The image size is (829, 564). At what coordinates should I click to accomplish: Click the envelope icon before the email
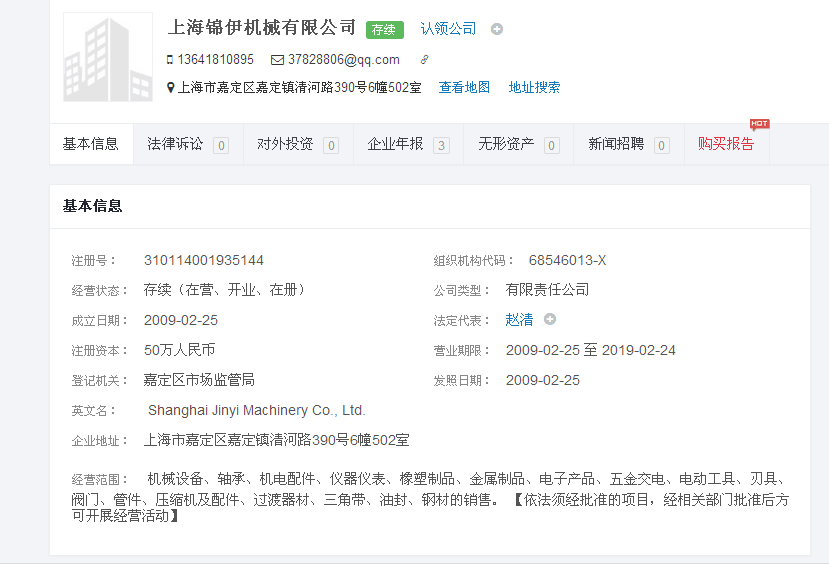coord(277,60)
